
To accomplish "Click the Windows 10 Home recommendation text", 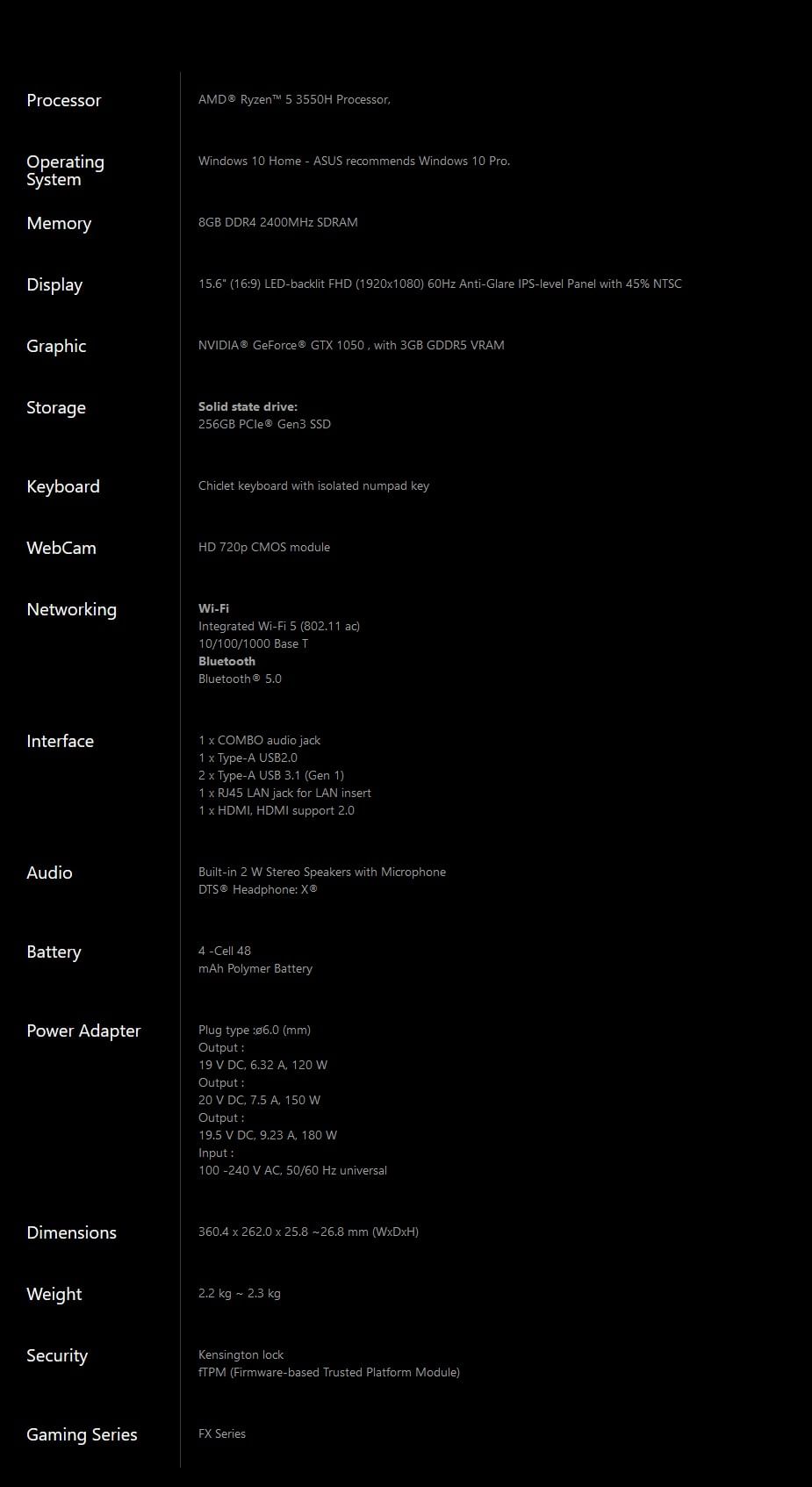I will click(354, 162).
